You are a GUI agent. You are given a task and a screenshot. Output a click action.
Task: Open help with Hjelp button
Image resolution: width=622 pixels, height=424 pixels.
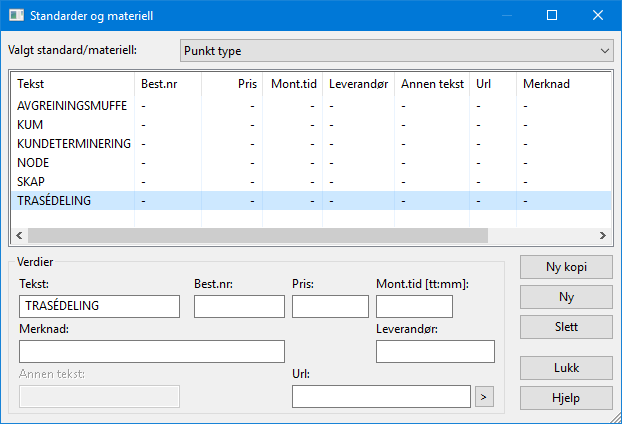click(x=566, y=398)
